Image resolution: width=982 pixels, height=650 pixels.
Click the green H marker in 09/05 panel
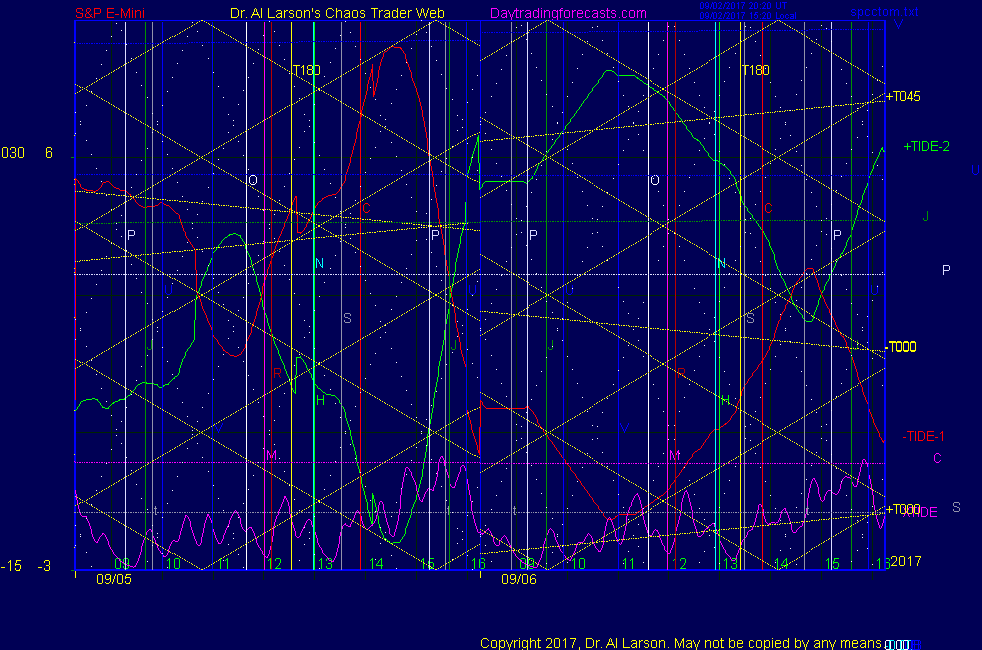click(320, 400)
